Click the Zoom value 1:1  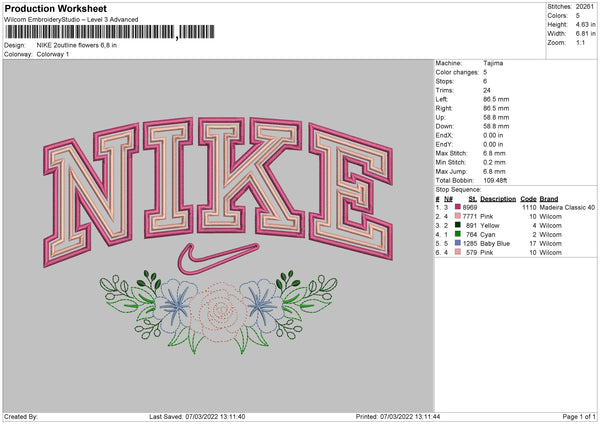click(x=580, y=42)
